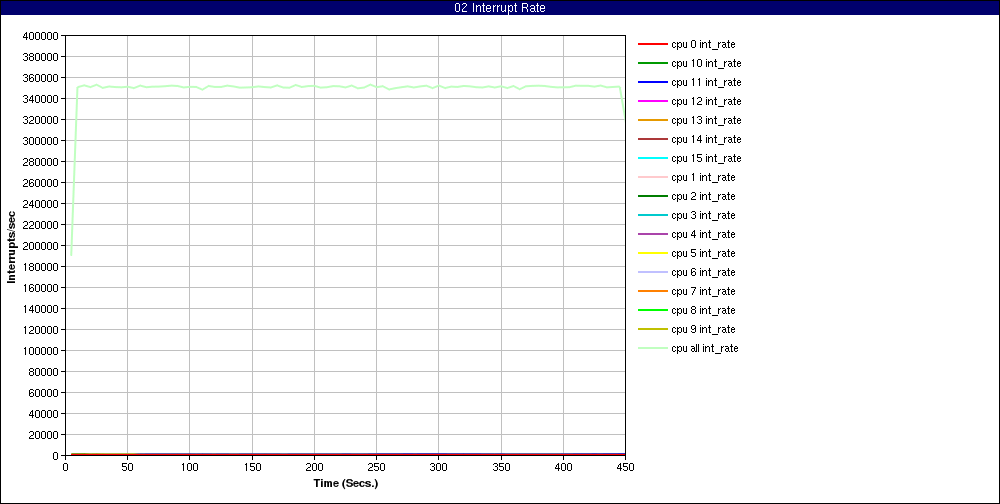This screenshot has height=504, width=1000.
Task: Click the 250 x-axis tick label
Action: click(376, 467)
